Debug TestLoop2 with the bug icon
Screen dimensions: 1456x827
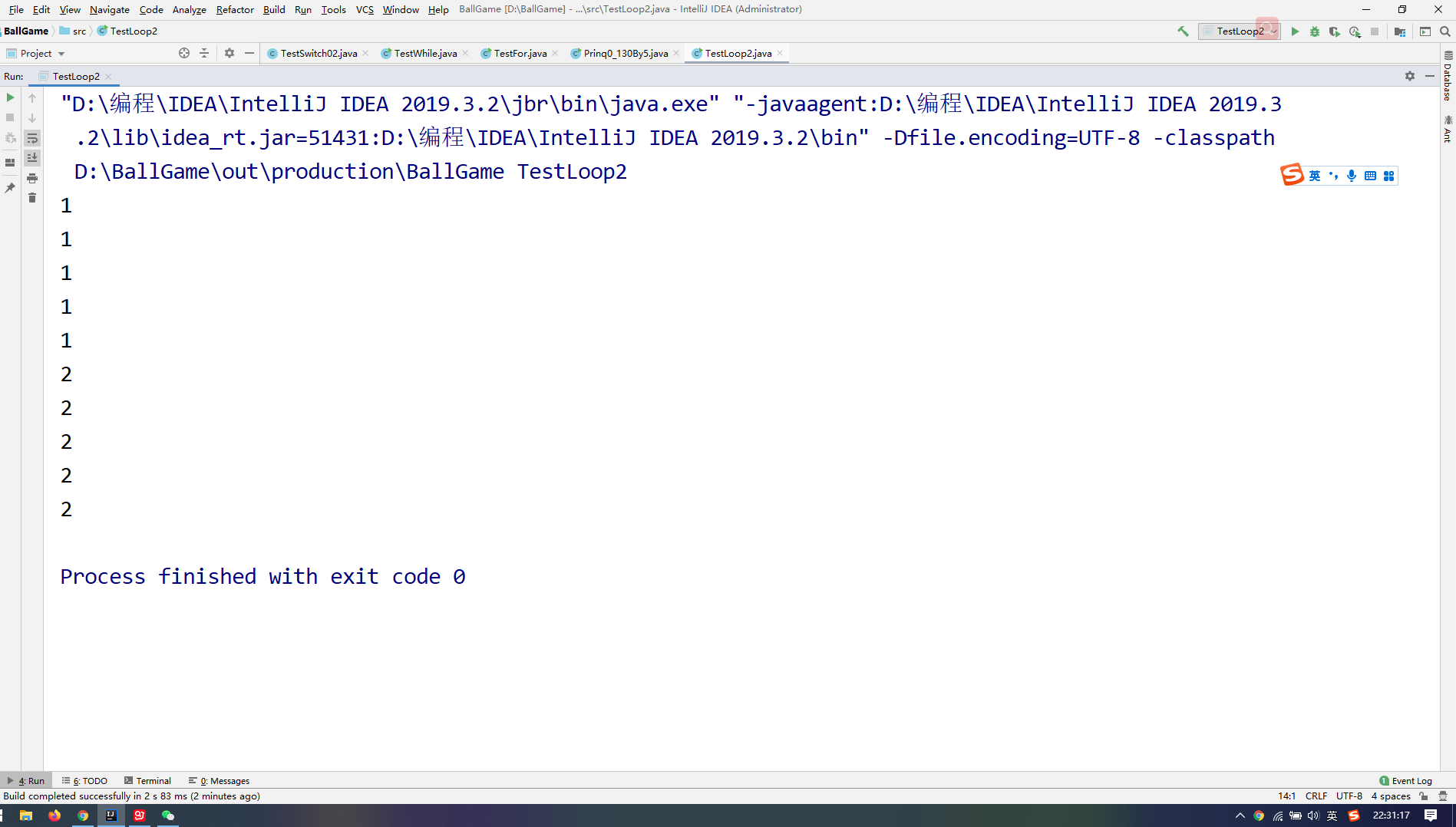[1315, 31]
